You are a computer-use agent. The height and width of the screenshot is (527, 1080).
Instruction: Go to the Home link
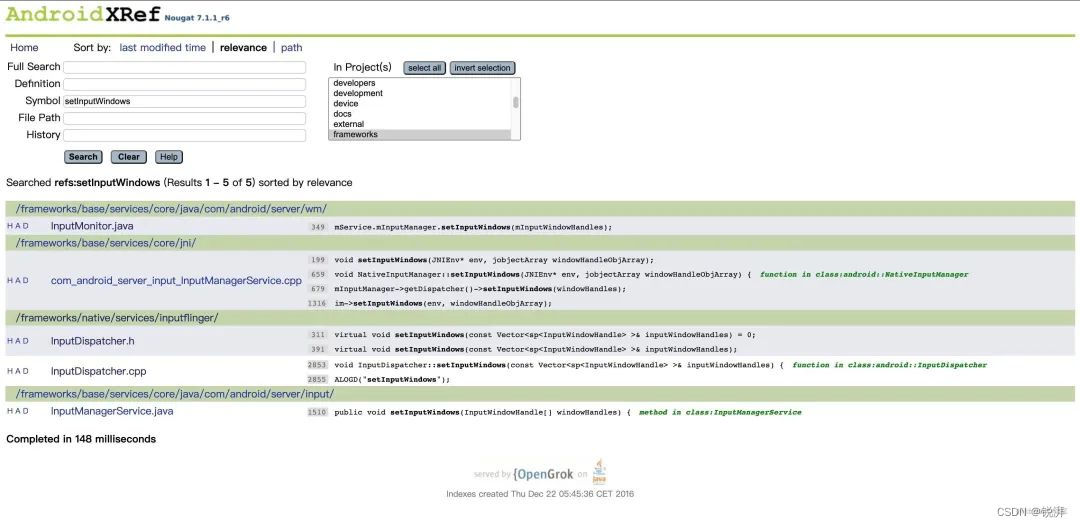tap(24, 48)
